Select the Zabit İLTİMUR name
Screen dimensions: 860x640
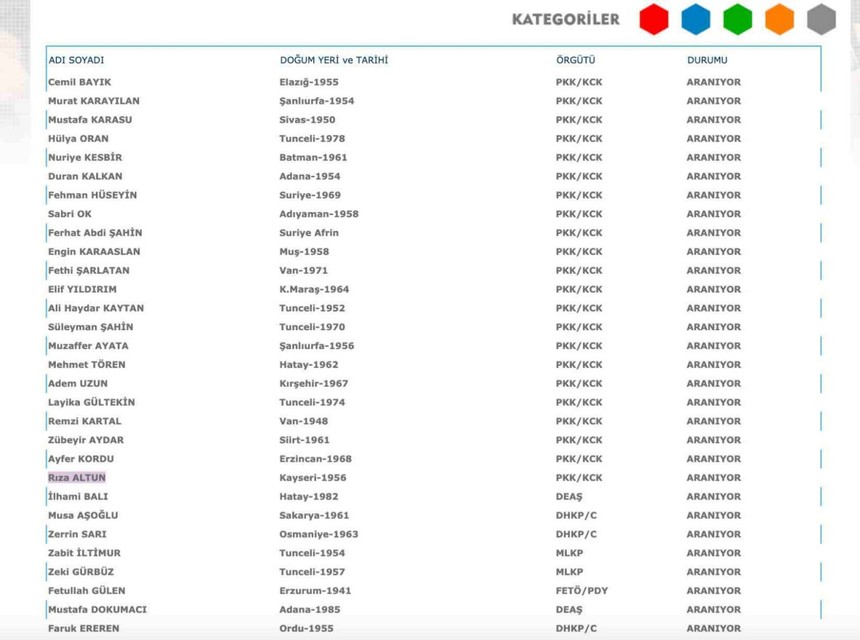[84, 553]
